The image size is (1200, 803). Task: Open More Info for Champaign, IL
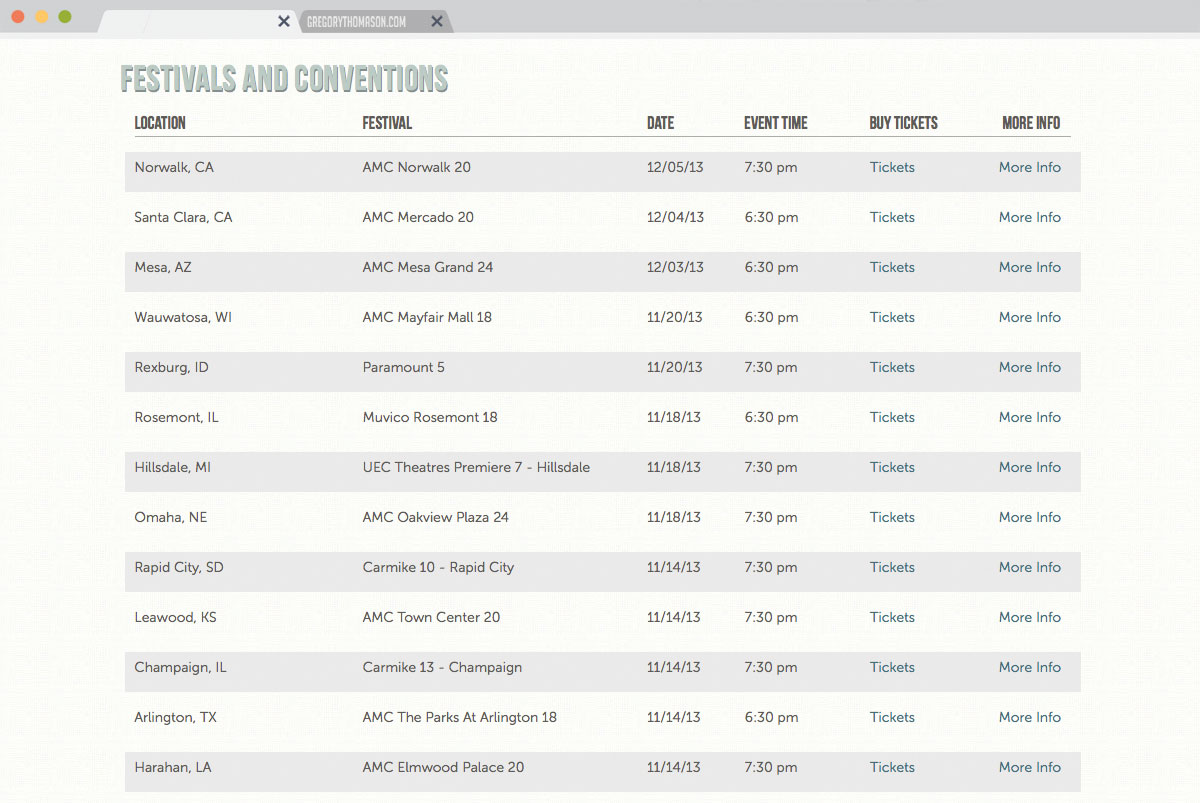tap(1030, 667)
